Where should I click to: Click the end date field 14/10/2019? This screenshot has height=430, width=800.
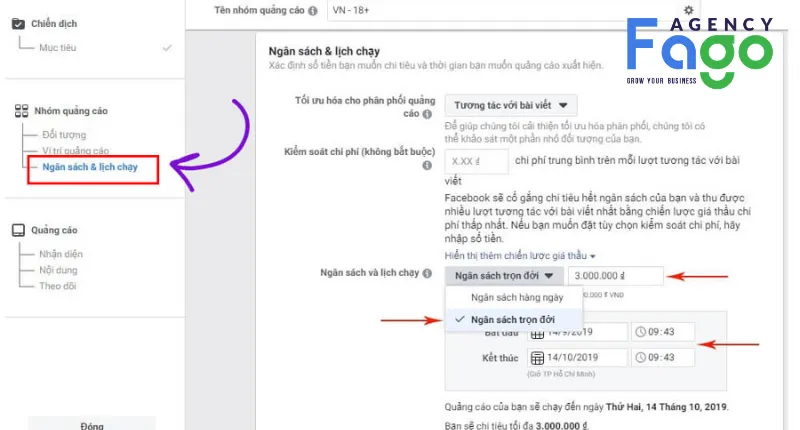pos(578,358)
